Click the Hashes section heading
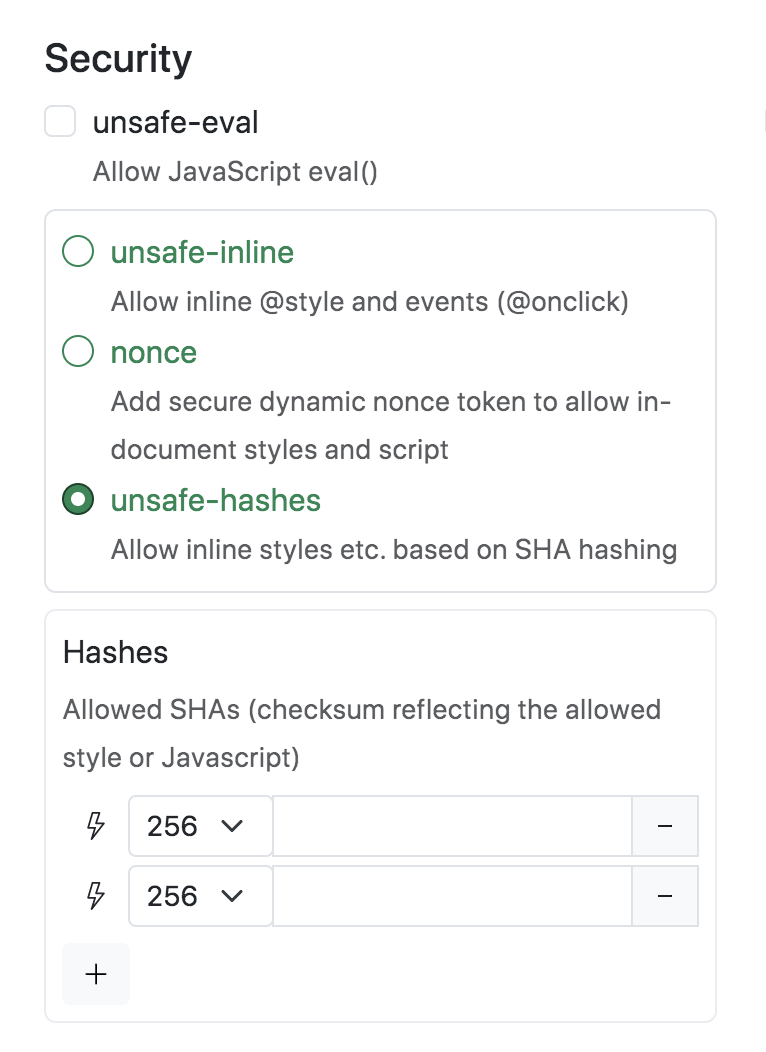The width and height of the screenshot is (766, 1052). click(115, 653)
